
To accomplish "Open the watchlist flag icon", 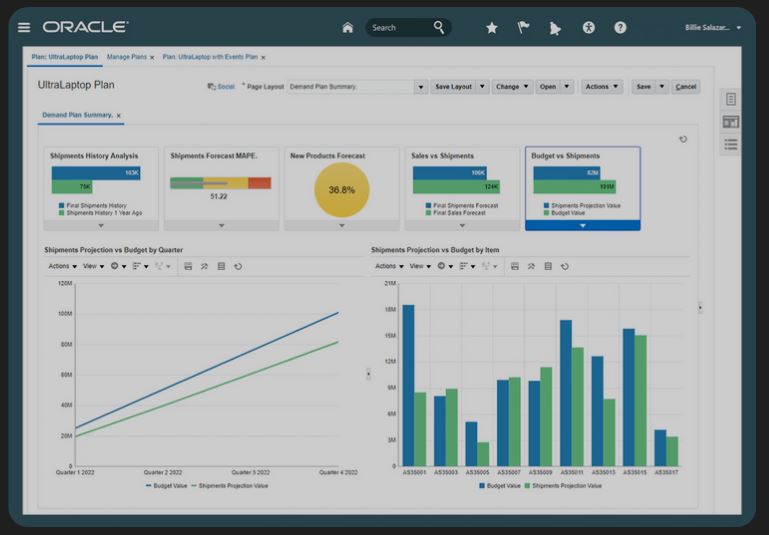I will [x=523, y=28].
